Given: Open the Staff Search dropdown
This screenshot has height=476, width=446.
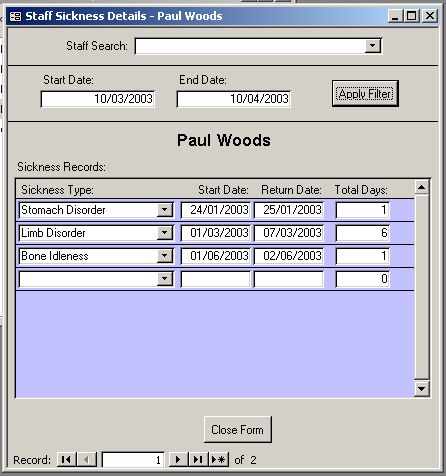Looking at the screenshot, I should click(x=372, y=46).
